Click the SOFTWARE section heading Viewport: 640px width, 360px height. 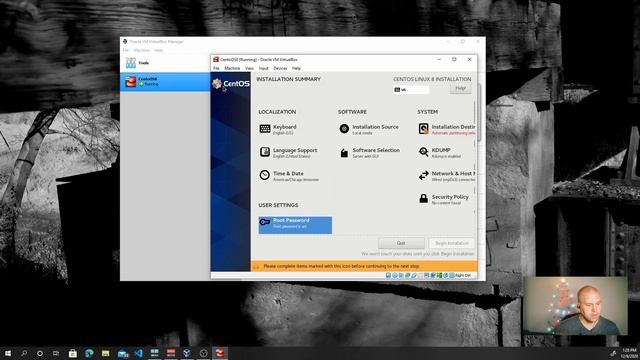[352, 112]
